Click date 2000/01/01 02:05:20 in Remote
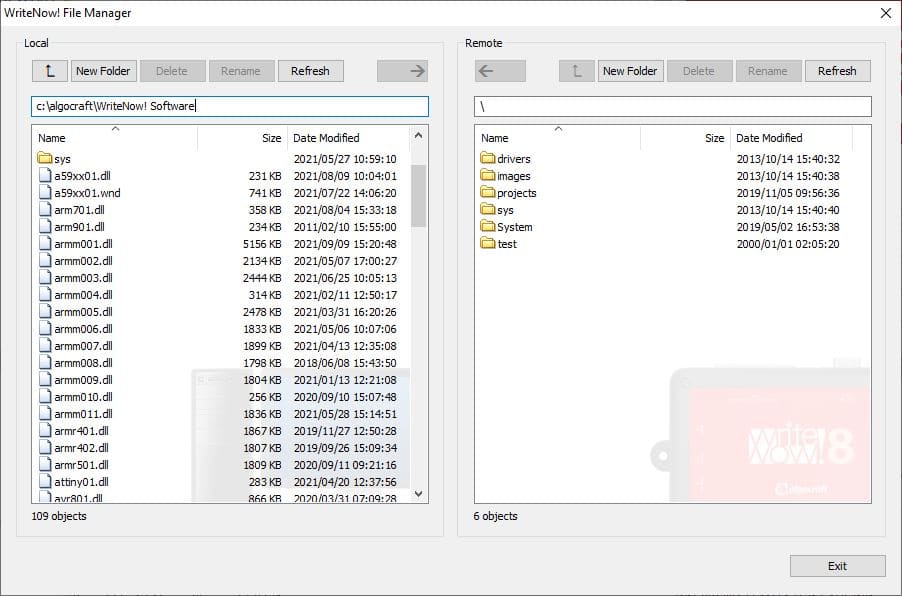This screenshot has height=596, width=902. click(x=788, y=244)
